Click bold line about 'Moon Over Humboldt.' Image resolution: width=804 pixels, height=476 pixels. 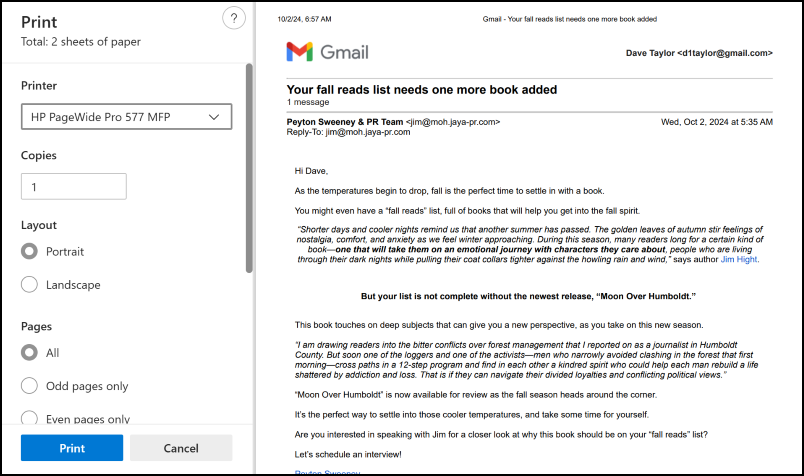point(528,296)
